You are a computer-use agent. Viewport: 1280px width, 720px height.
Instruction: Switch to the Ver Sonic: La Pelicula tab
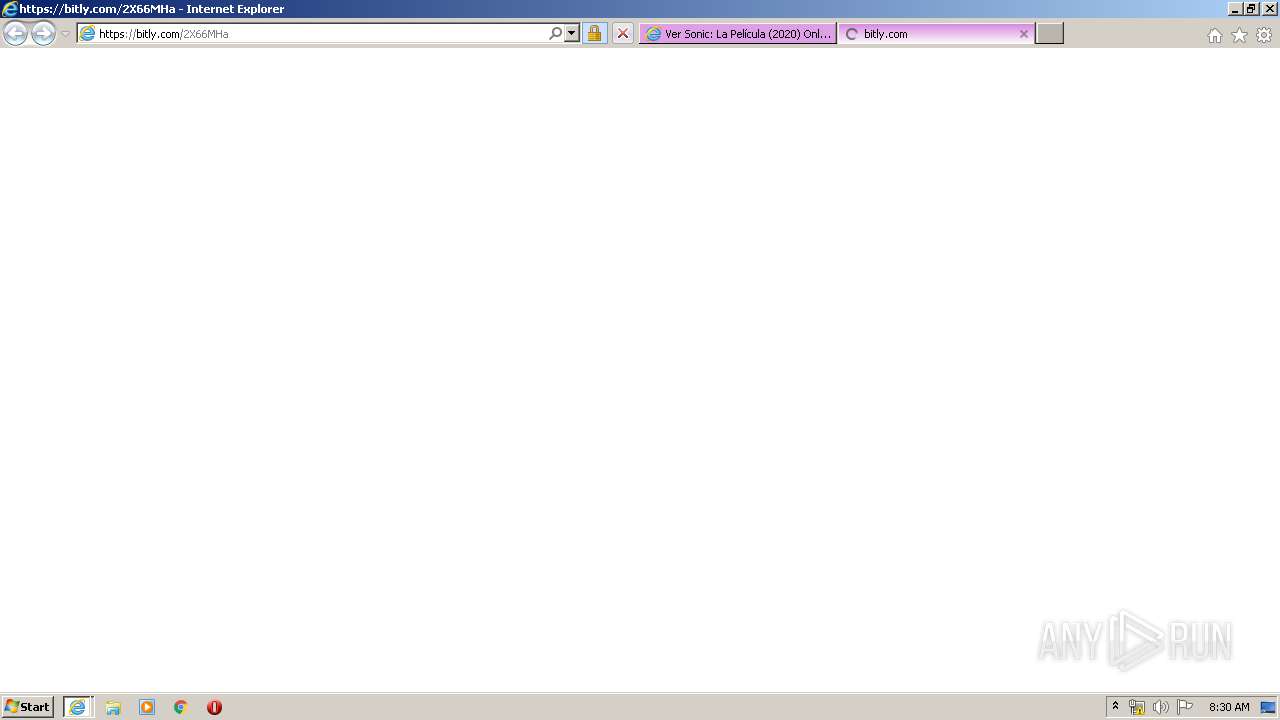(738, 33)
